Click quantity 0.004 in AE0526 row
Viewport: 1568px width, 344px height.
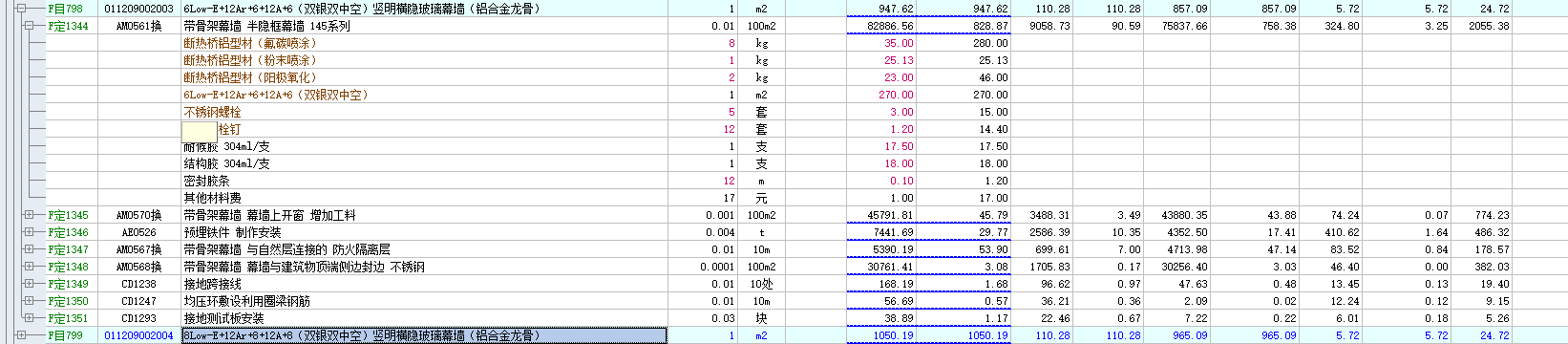coord(721,232)
